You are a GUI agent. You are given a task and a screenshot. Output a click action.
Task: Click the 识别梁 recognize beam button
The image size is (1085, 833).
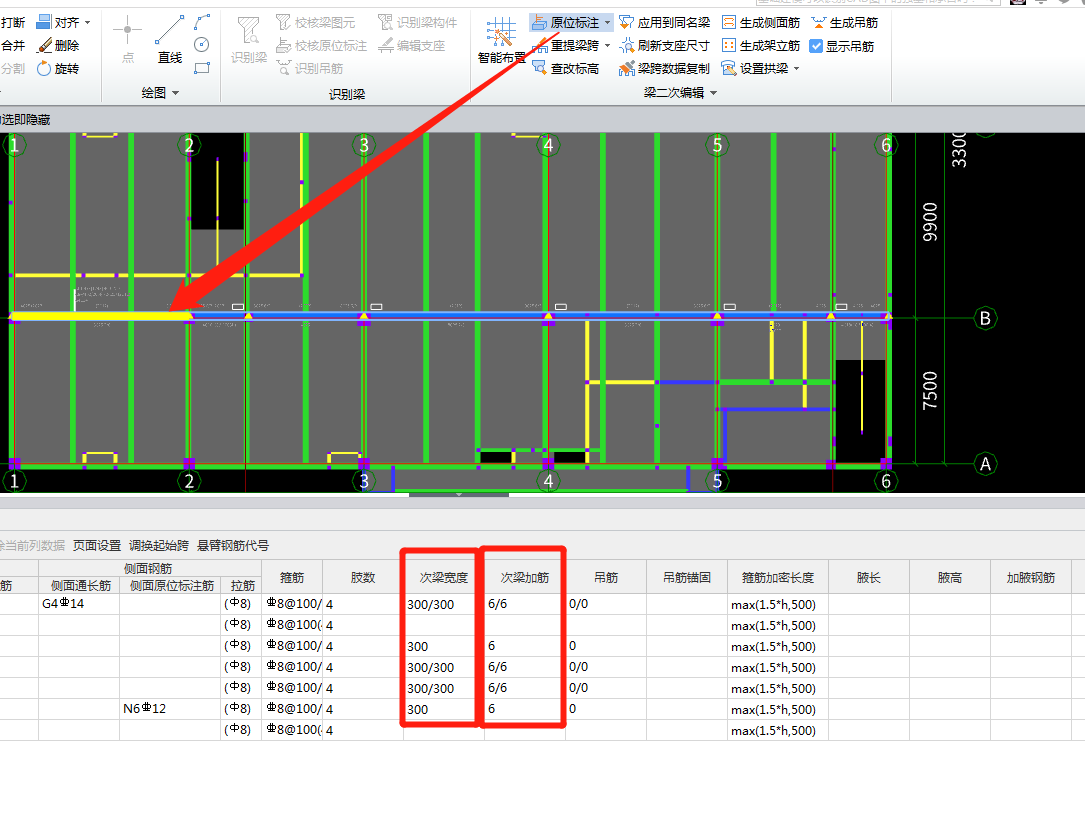[248, 40]
